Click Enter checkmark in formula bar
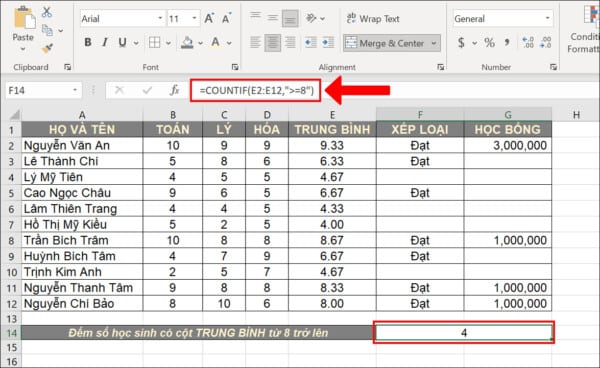Screen dimensions: 600x368 point(147,90)
